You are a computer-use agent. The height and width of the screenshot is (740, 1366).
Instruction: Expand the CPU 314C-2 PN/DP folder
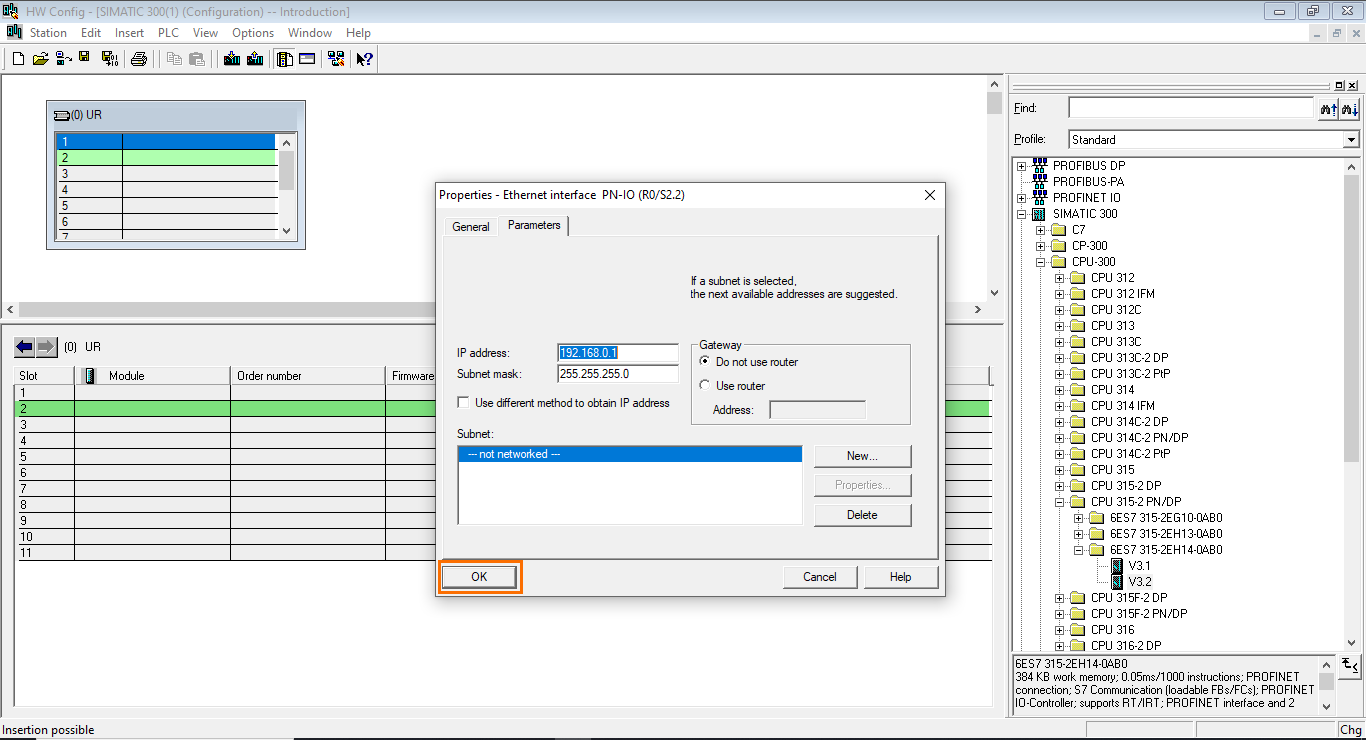[1060, 438]
